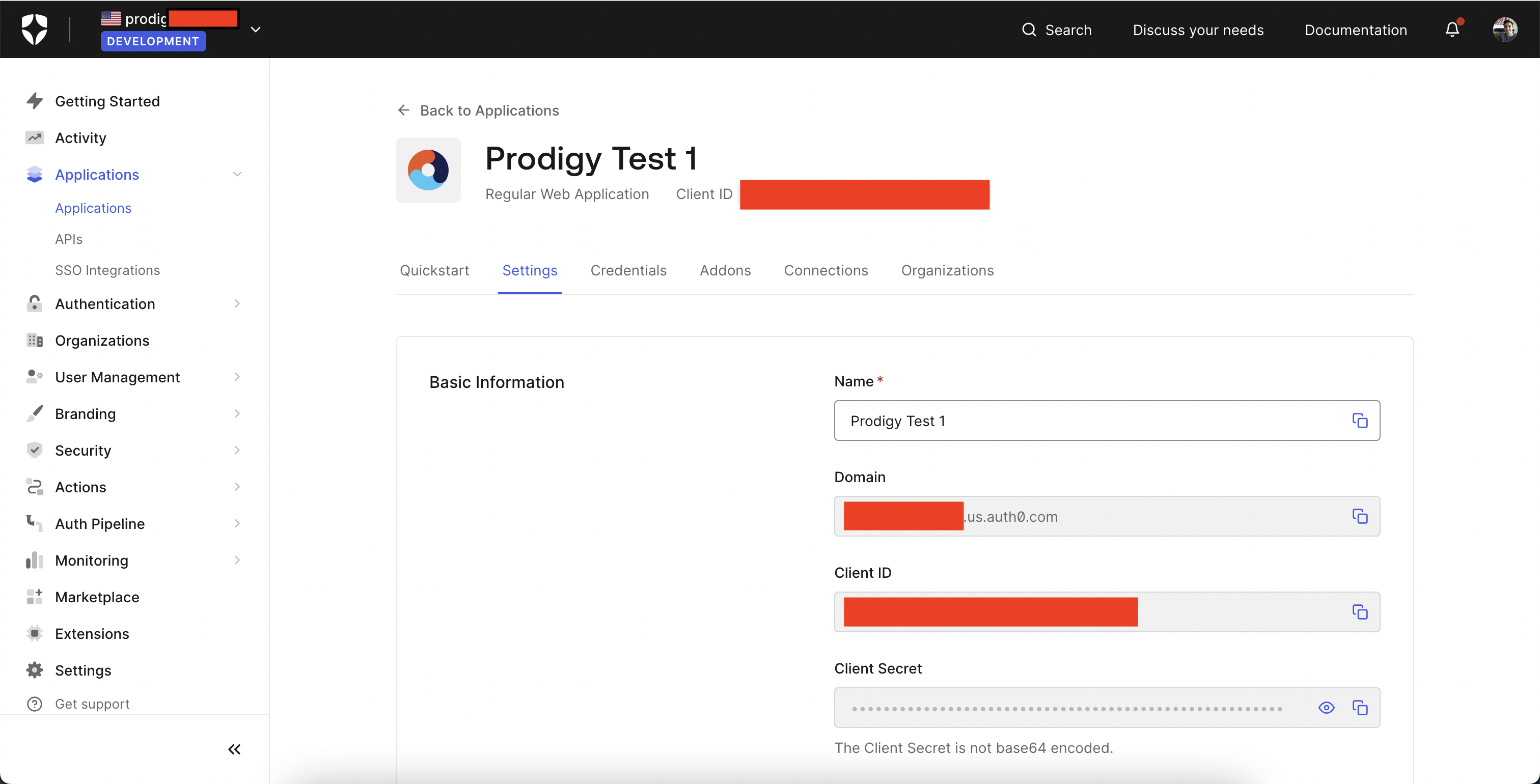This screenshot has width=1540, height=784.
Task: Expand the Authentication section chevron
Action: 237,303
